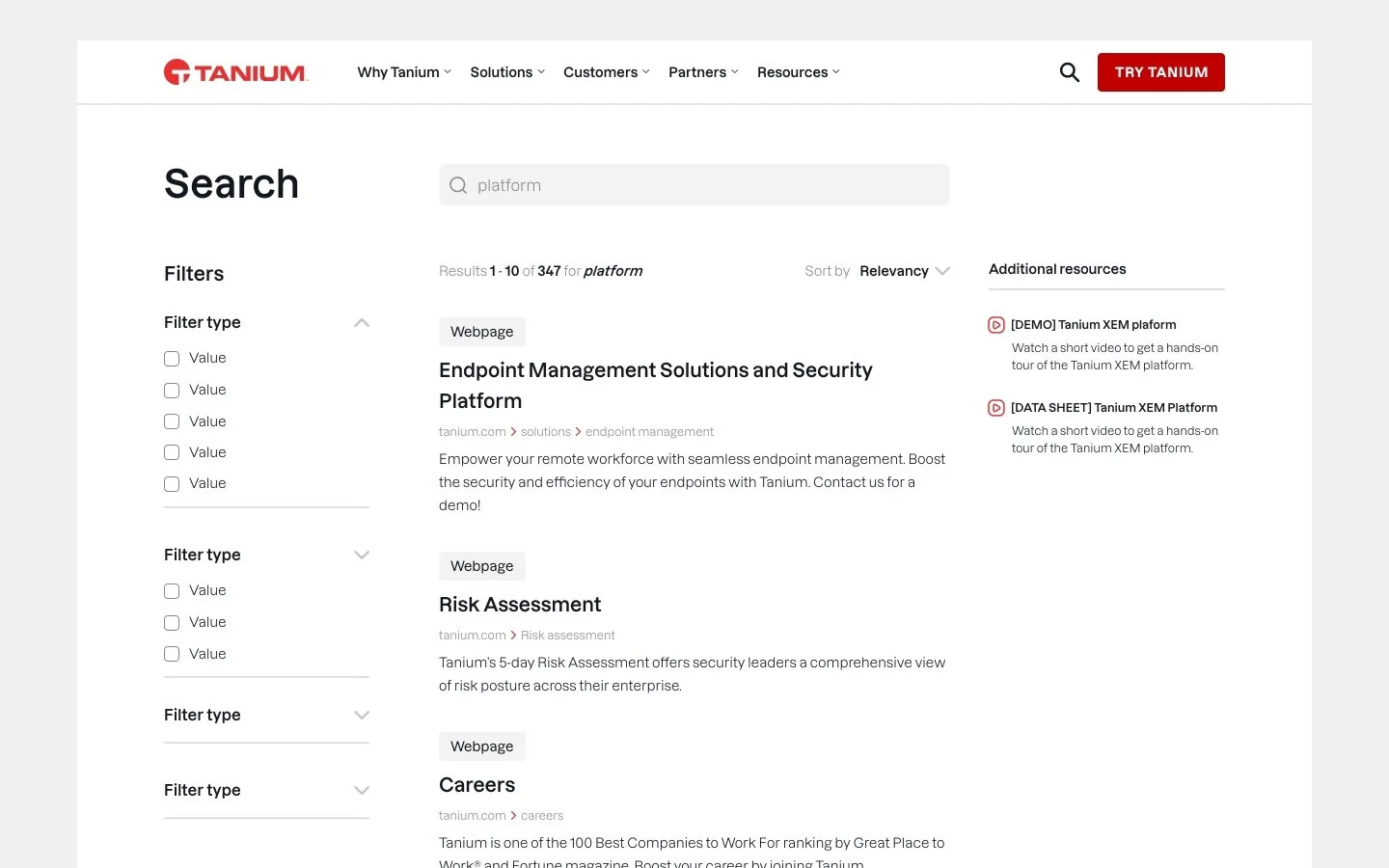The height and width of the screenshot is (868, 1389).
Task: Click the 'careers' breadcrumb link
Action: (x=542, y=816)
